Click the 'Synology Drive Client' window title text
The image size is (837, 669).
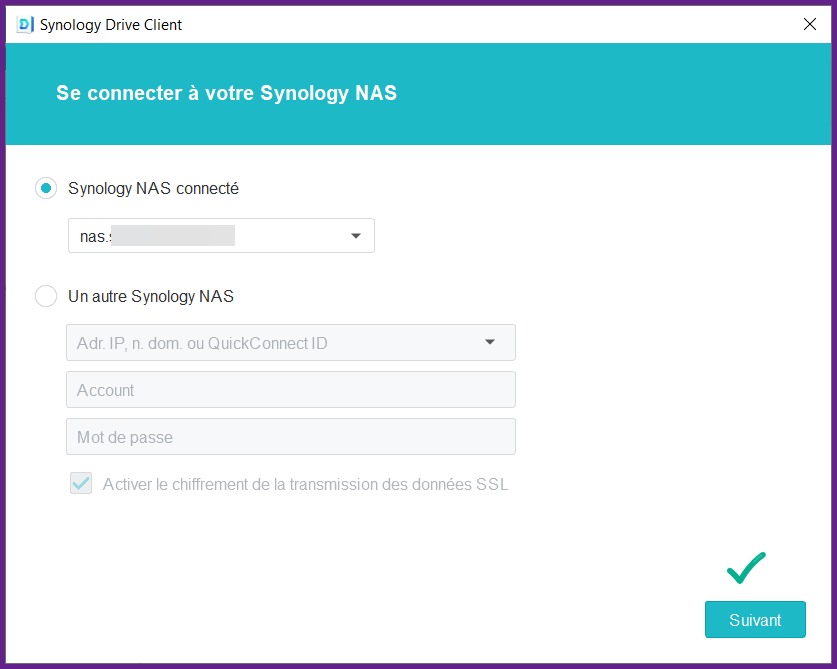coord(110,24)
